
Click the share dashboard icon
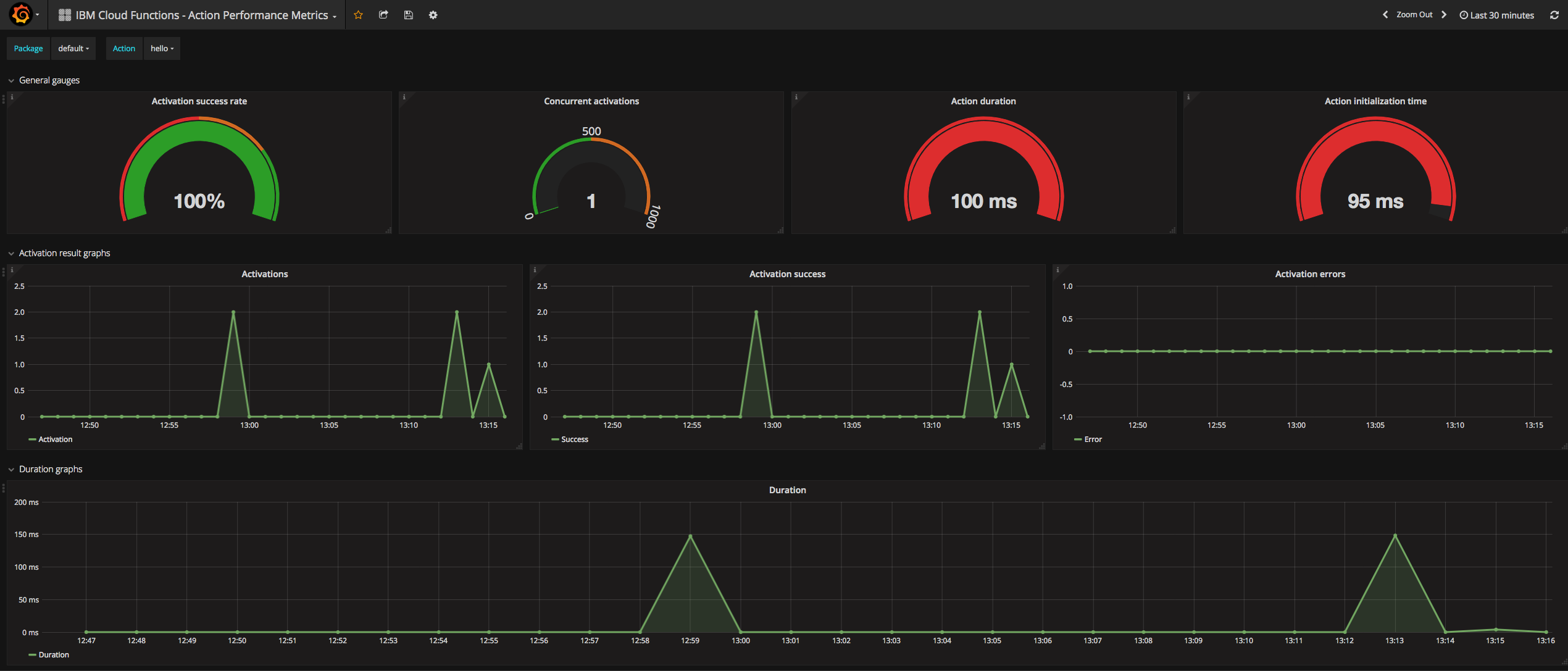point(383,15)
